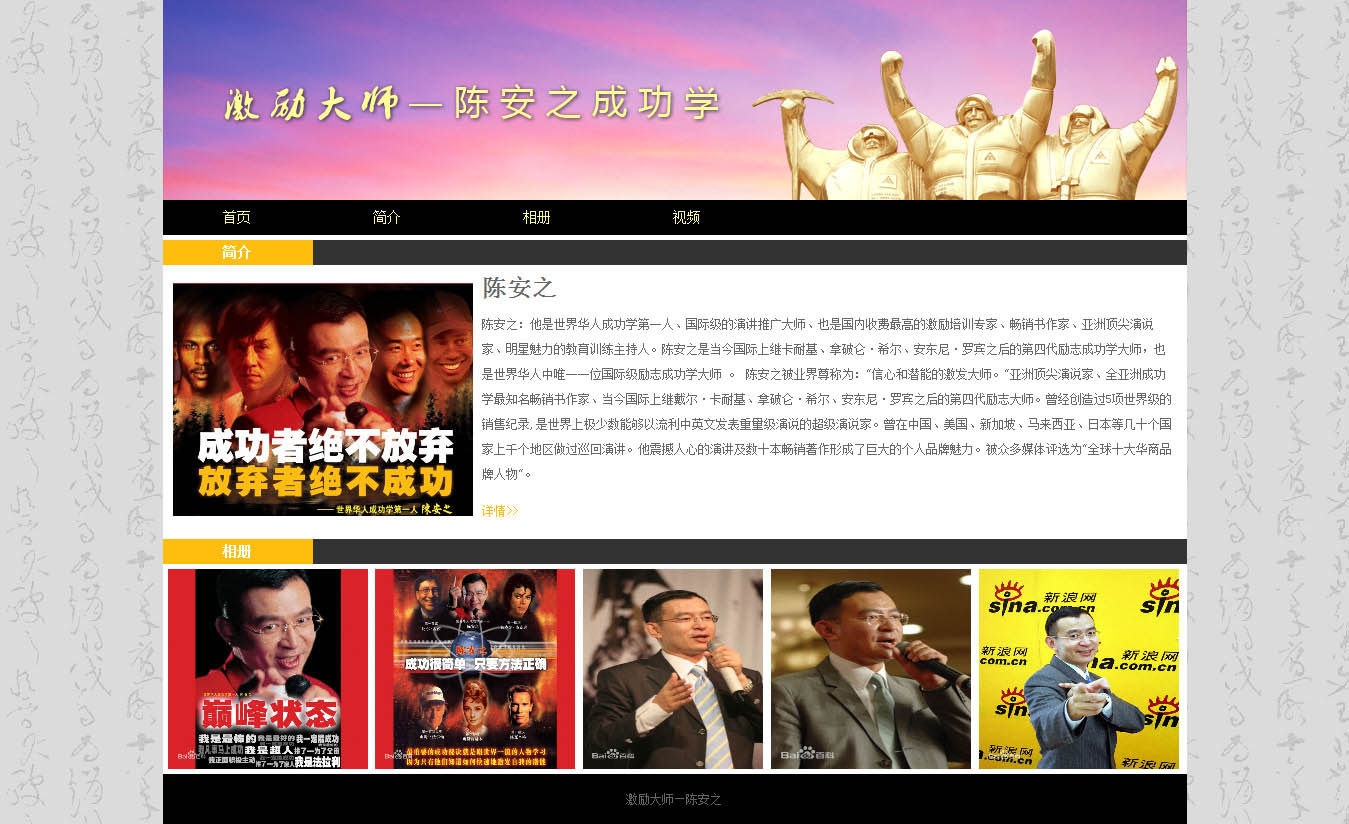Image resolution: width=1349 pixels, height=824 pixels.
Task: Click the 陈安之 heading in the profile
Action: click(519, 288)
